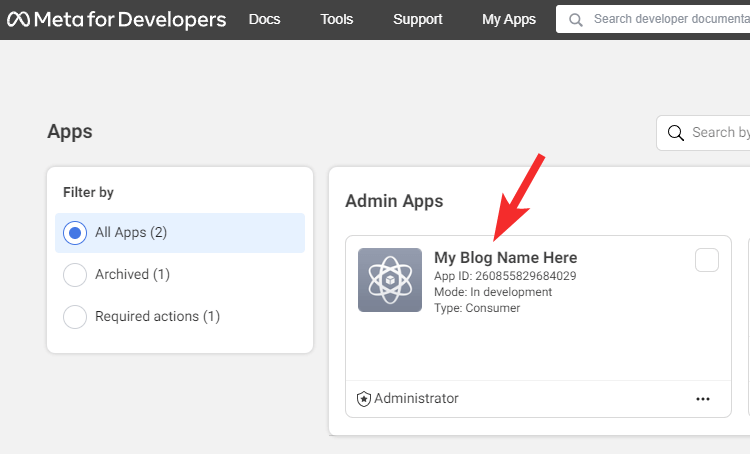The height and width of the screenshot is (454, 750).
Task: Open the My Blog Name Here app
Action: (x=506, y=258)
